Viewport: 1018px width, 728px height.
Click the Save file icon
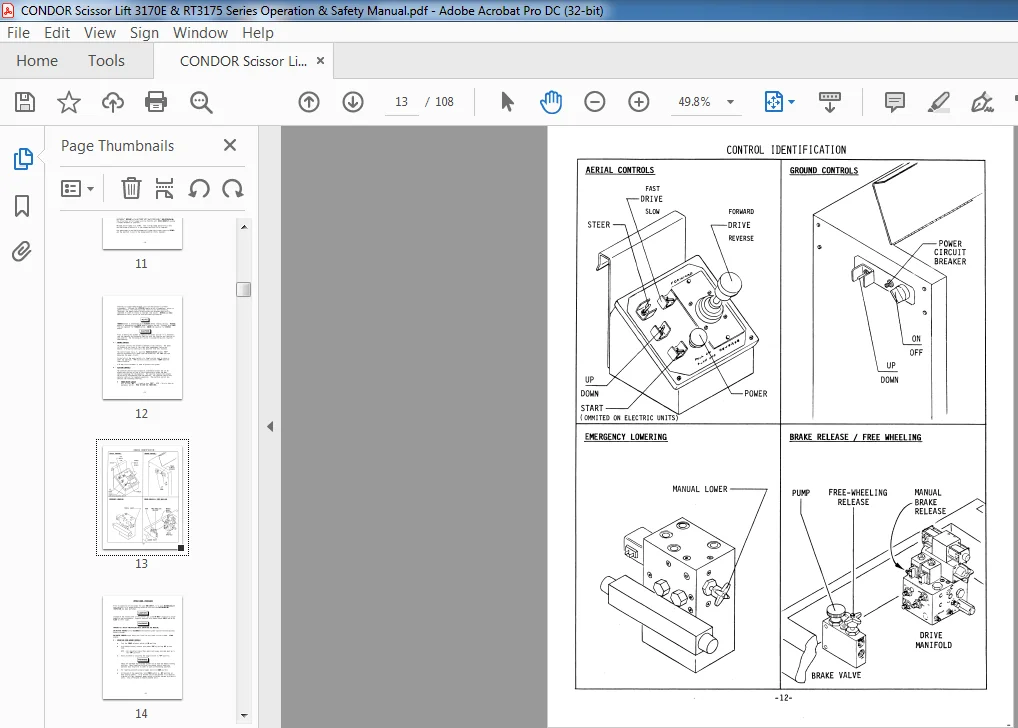25,102
